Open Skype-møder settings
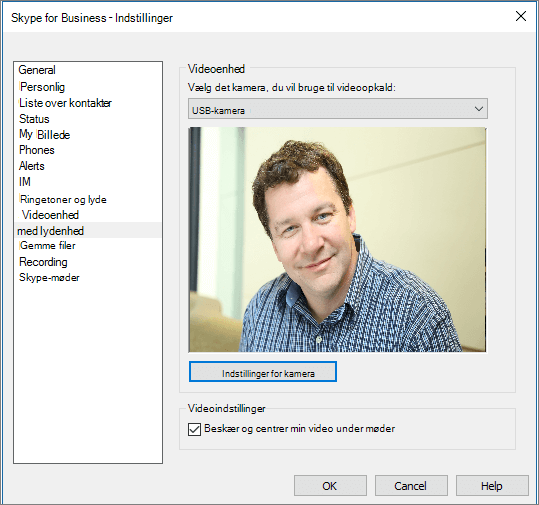The width and height of the screenshot is (539, 505). pos(49,277)
